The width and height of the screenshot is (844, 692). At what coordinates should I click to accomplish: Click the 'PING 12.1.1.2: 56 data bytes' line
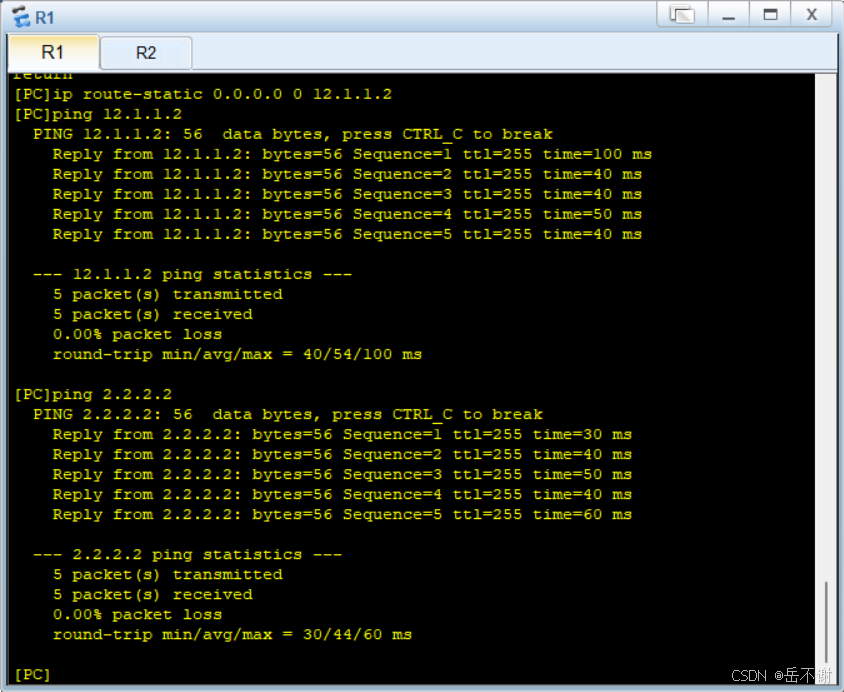(293, 134)
